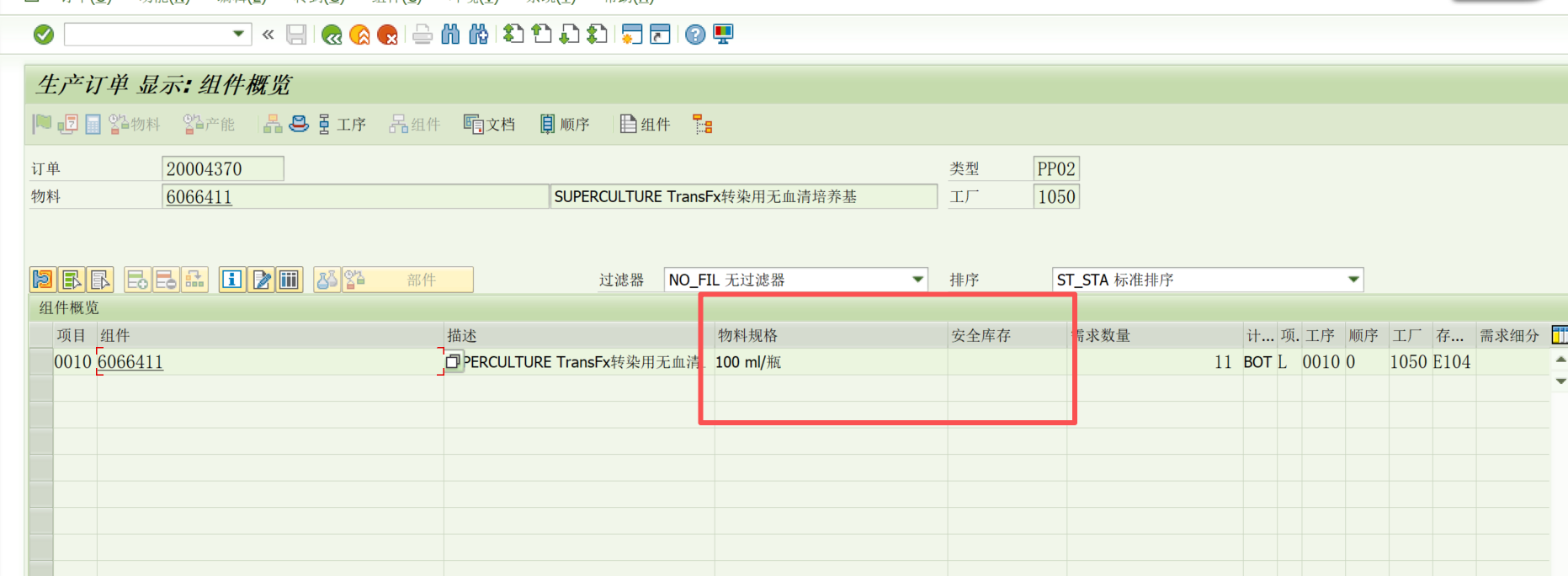Click the 物料 toolbar button
The height and width of the screenshot is (576, 1568).
[x=135, y=125]
